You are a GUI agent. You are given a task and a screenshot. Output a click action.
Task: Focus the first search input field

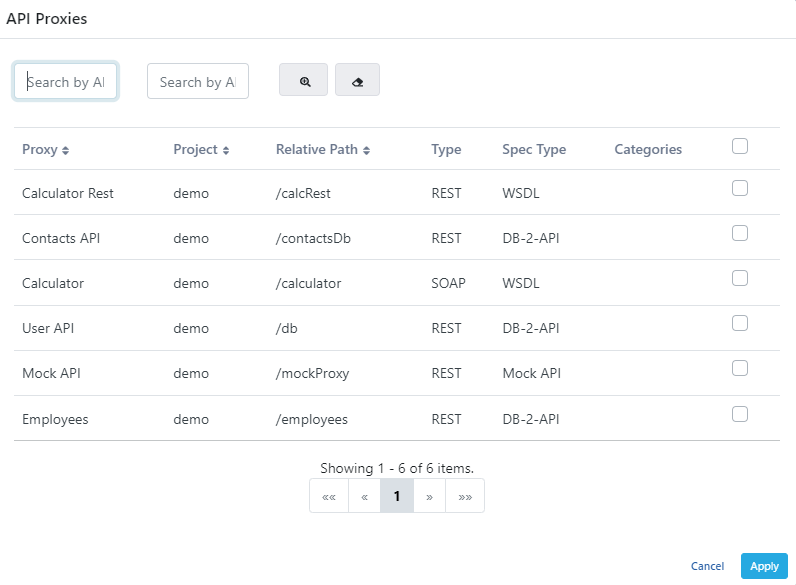pos(66,82)
